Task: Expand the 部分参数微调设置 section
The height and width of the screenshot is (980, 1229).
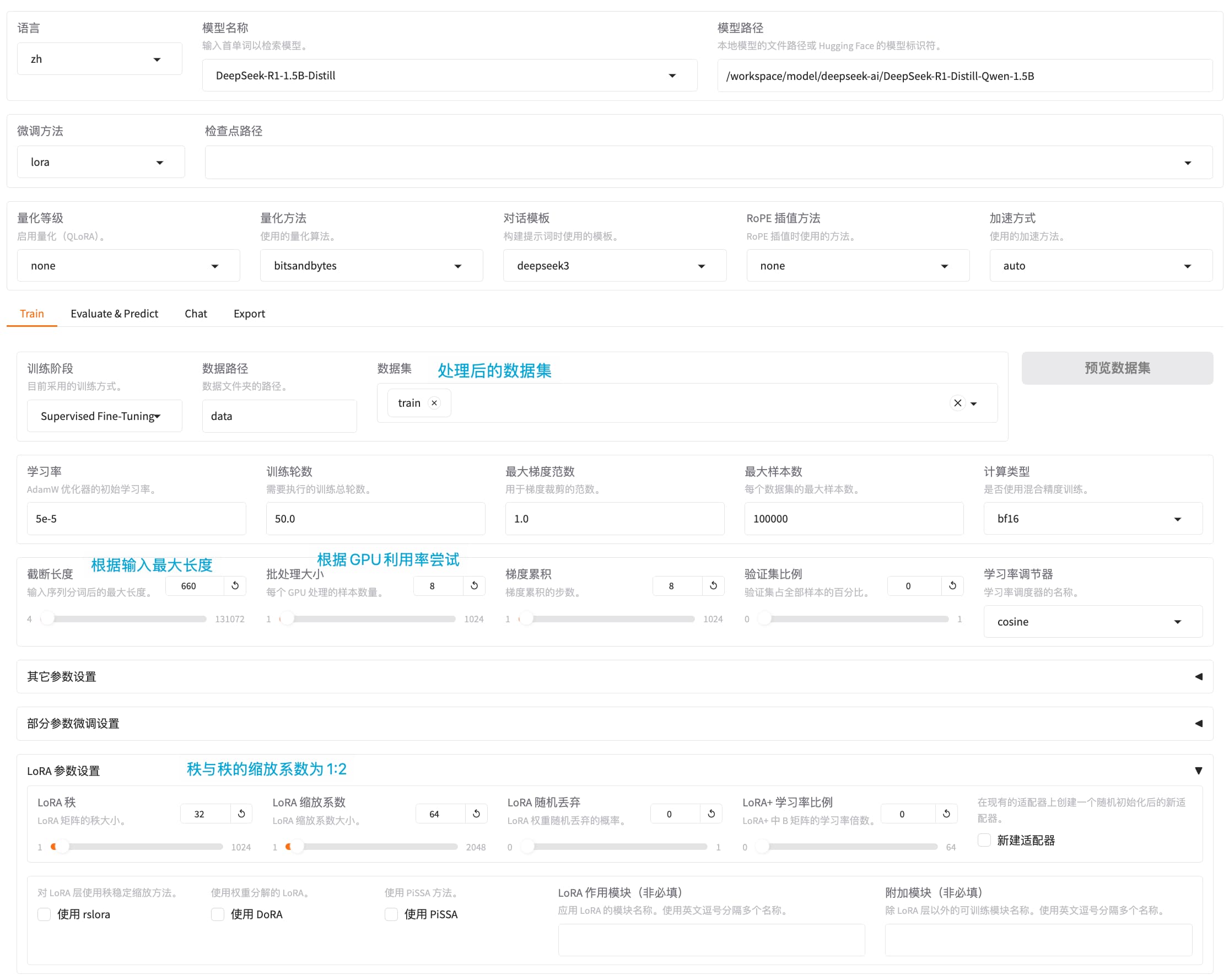Action: tap(614, 724)
